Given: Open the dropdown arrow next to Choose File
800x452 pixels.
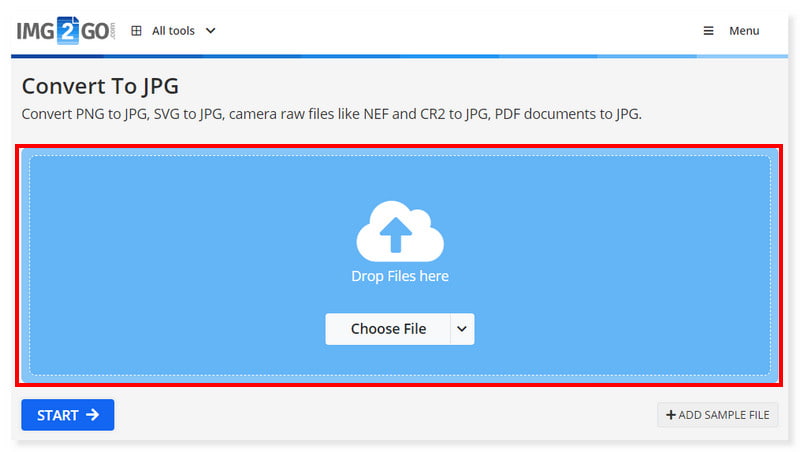Looking at the screenshot, I should coord(461,329).
